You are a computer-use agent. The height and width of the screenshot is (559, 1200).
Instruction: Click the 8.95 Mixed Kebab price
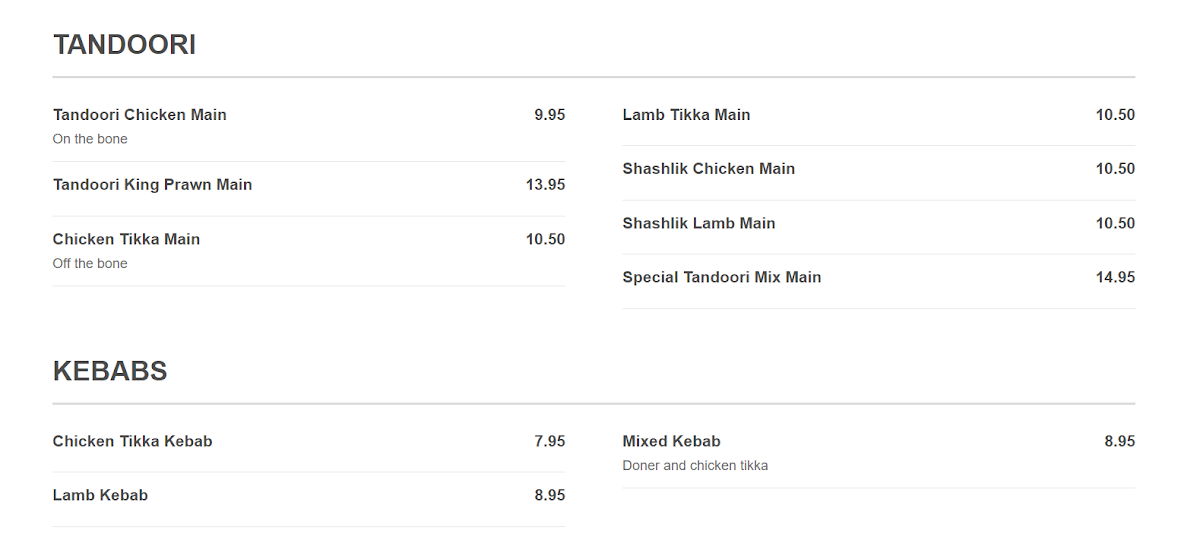1119,441
